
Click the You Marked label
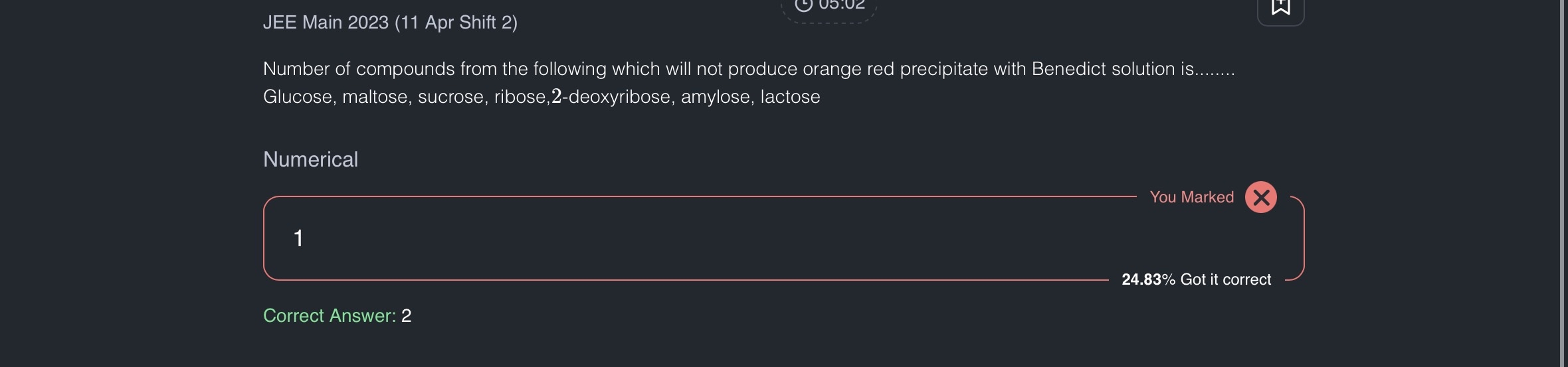(1191, 197)
